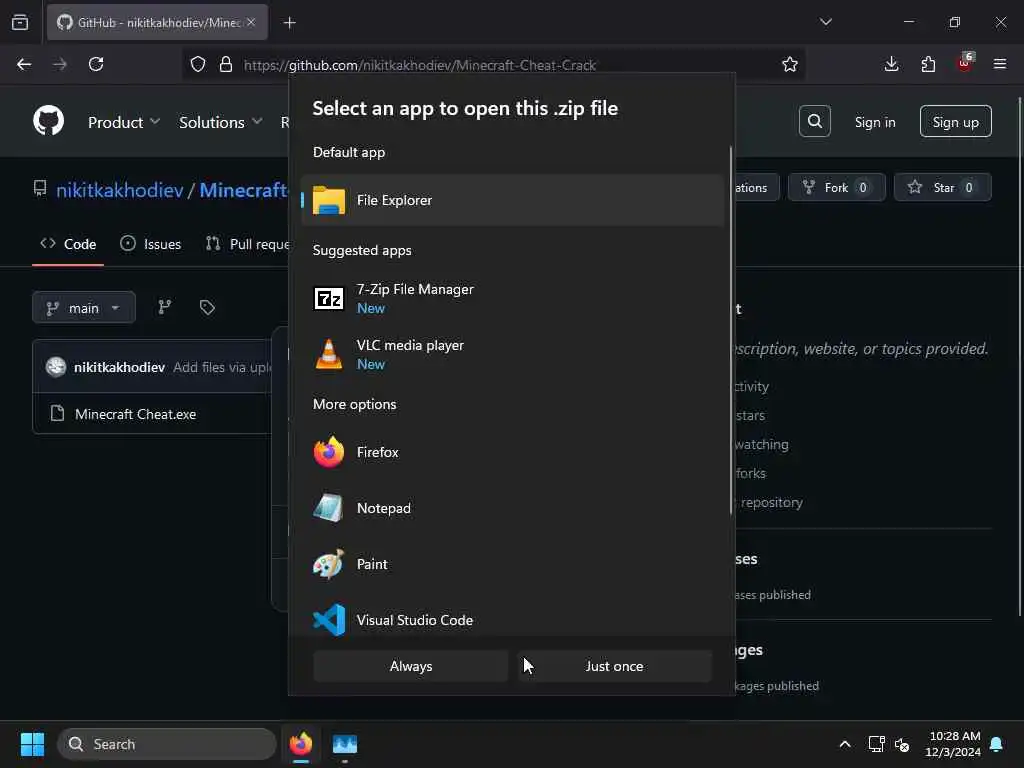The width and height of the screenshot is (1024, 768).
Task: Switch to the Pull requests tab
Action: coord(248,244)
